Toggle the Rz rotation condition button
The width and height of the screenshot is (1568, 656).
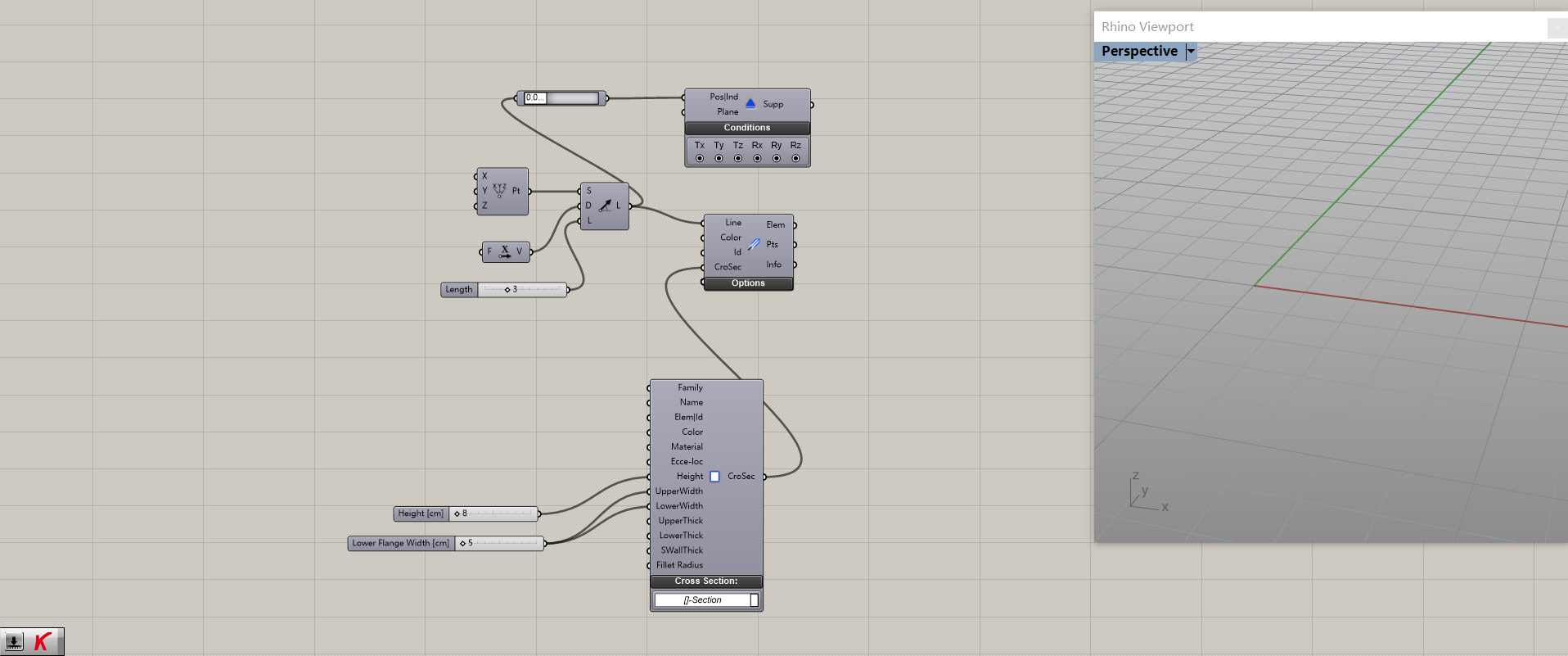click(795, 158)
